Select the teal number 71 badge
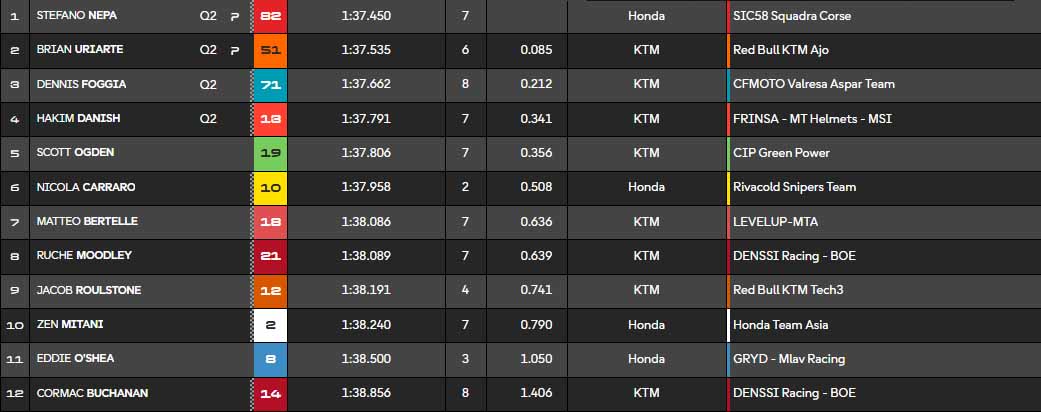The width and height of the screenshot is (1041, 412). pyautogui.click(x=270, y=84)
